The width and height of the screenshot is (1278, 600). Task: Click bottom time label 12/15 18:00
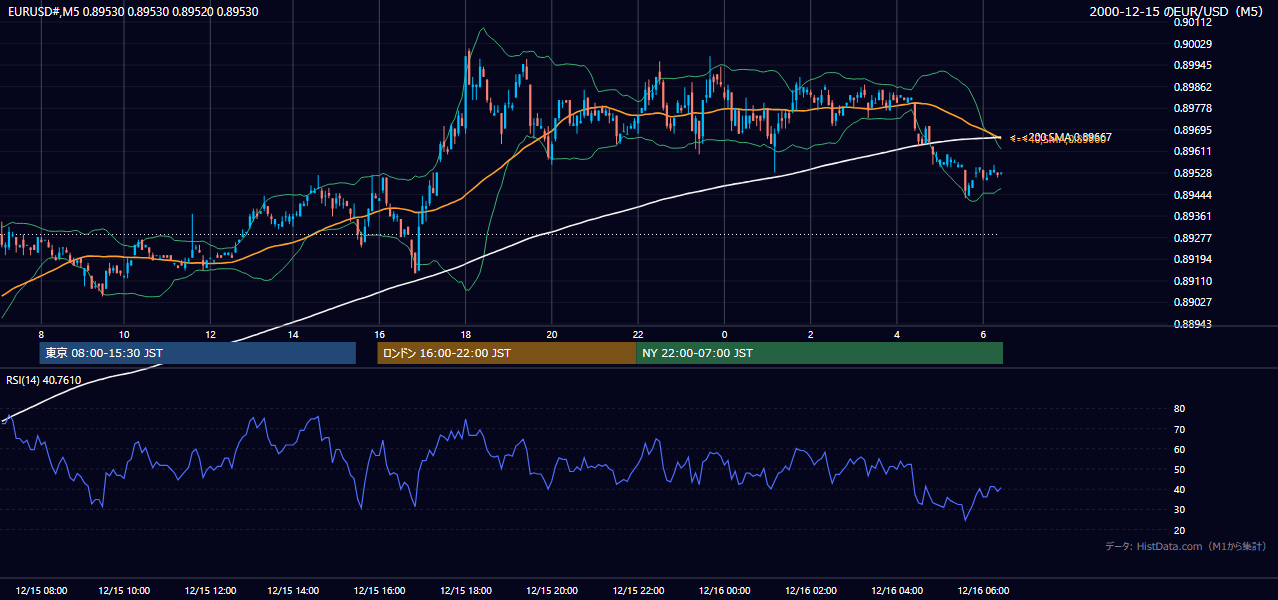click(x=466, y=591)
